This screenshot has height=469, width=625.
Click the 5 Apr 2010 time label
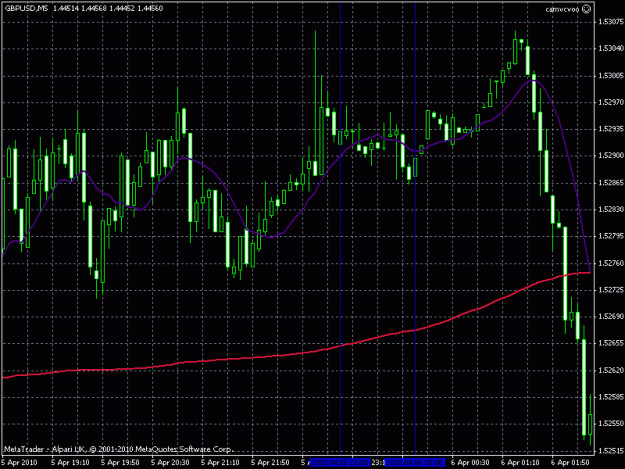[x=19, y=463]
